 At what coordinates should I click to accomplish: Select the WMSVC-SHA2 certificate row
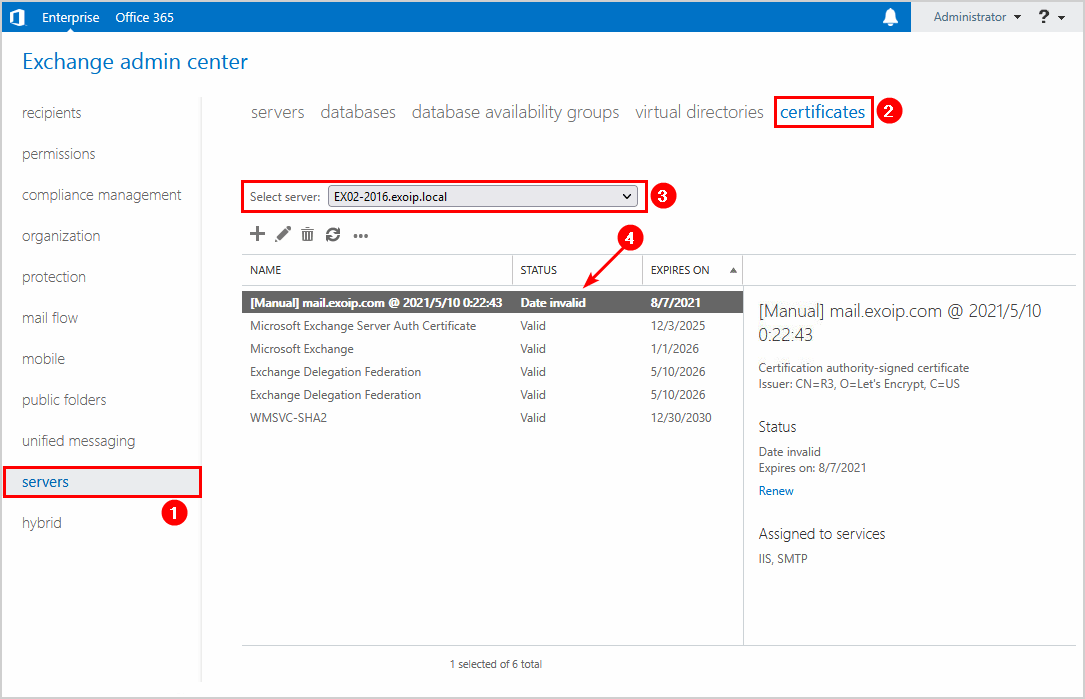tap(492, 417)
